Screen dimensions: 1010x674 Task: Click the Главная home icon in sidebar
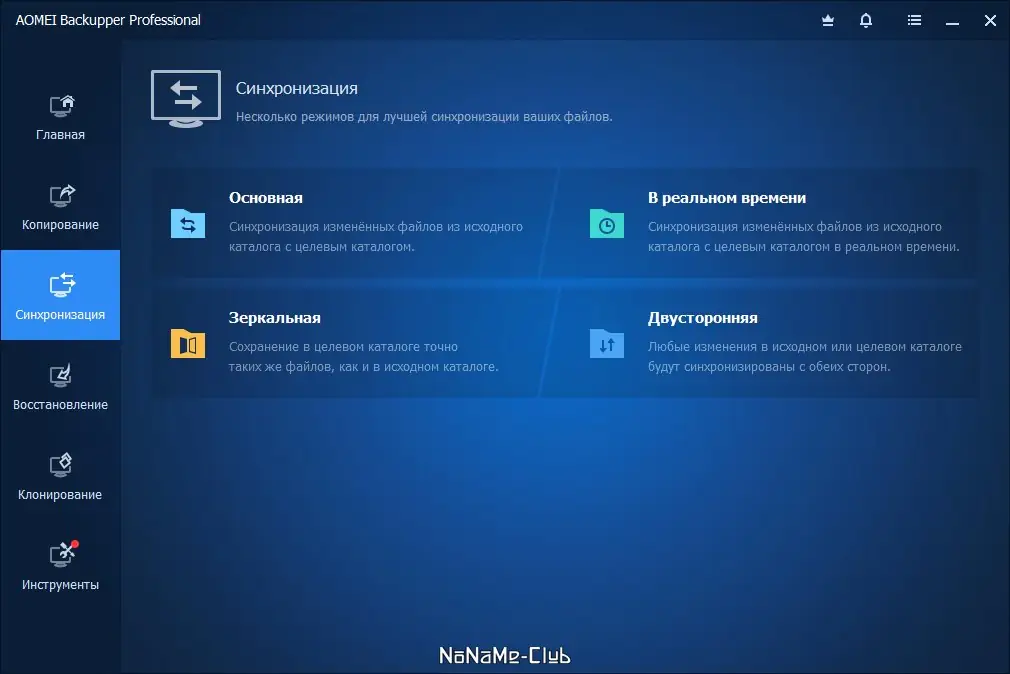60,106
